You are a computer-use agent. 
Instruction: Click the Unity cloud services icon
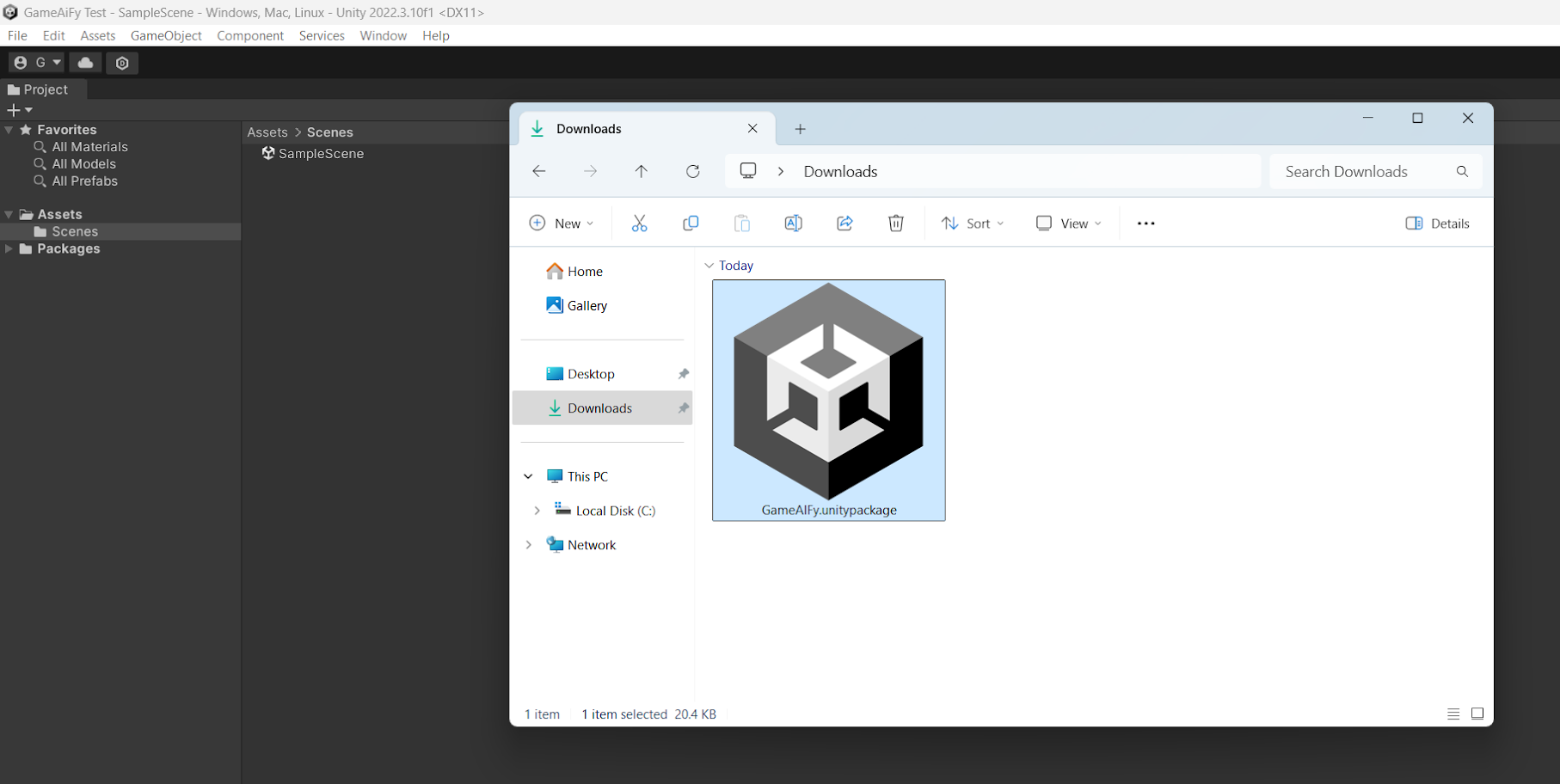click(x=85, y=63)
